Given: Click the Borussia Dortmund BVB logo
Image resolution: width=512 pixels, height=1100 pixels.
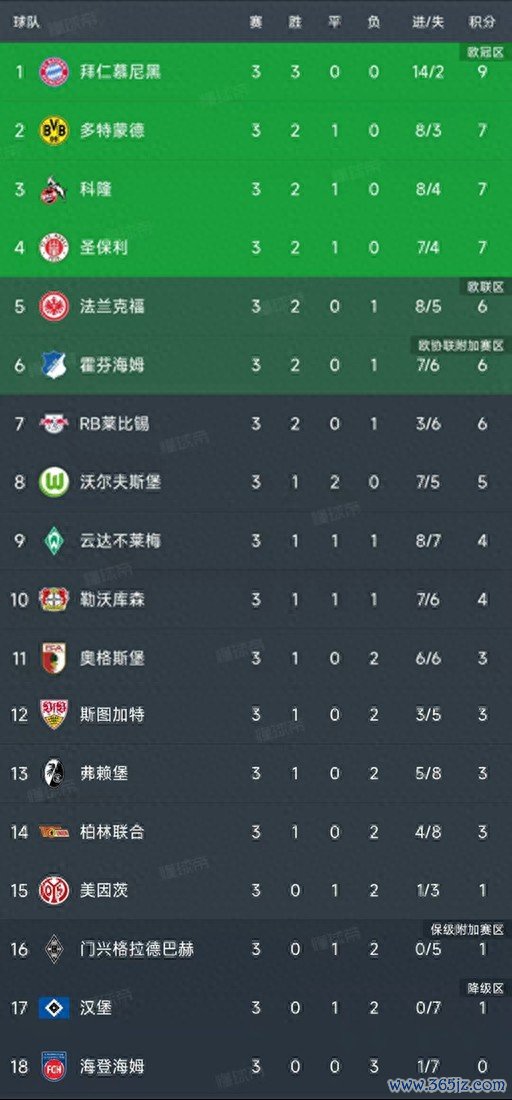Looking at the screenshot, I should [54, 130].
